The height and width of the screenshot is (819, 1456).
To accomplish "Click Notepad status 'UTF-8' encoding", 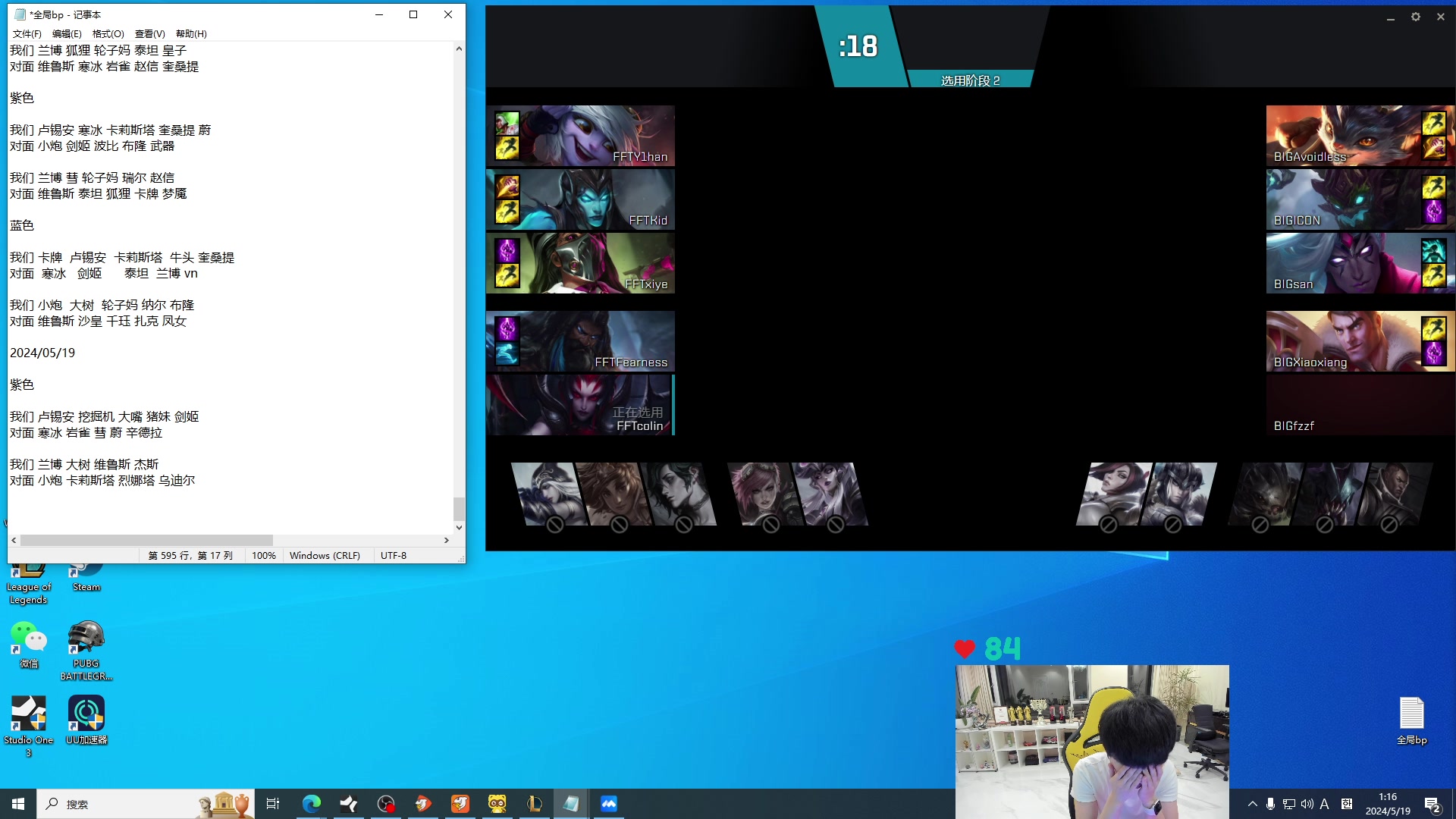I will 394,555.
